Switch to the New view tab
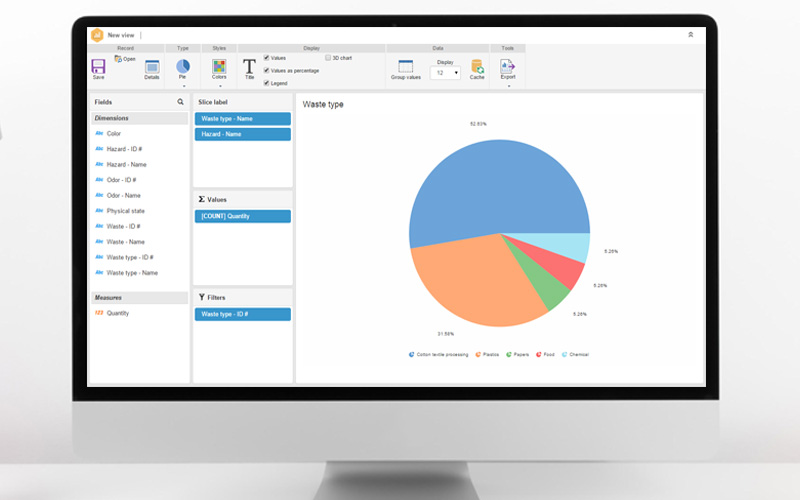Viewport: 800px width, 500px height. 121,35
